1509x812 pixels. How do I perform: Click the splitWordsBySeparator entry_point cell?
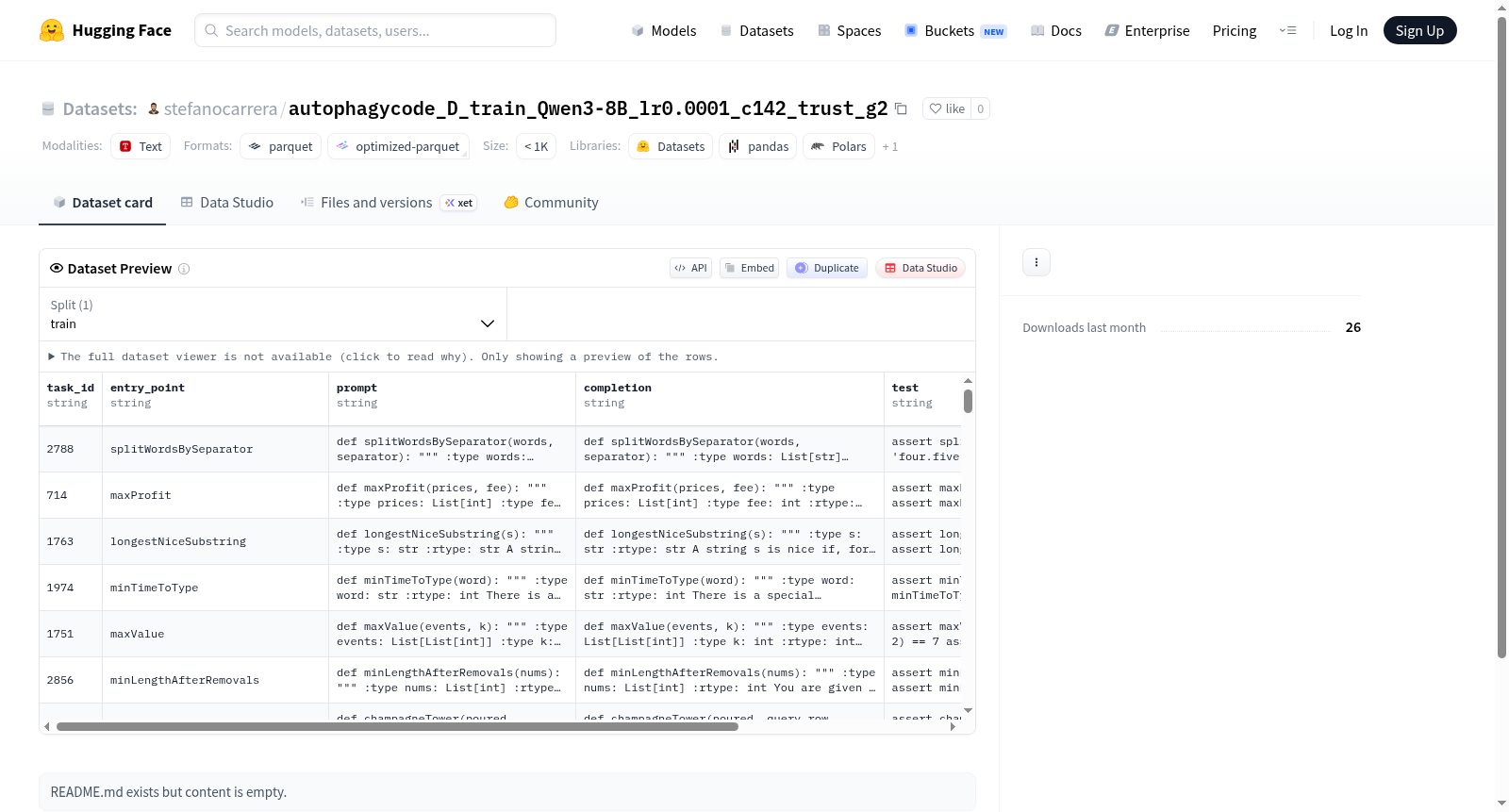[215, 449]
